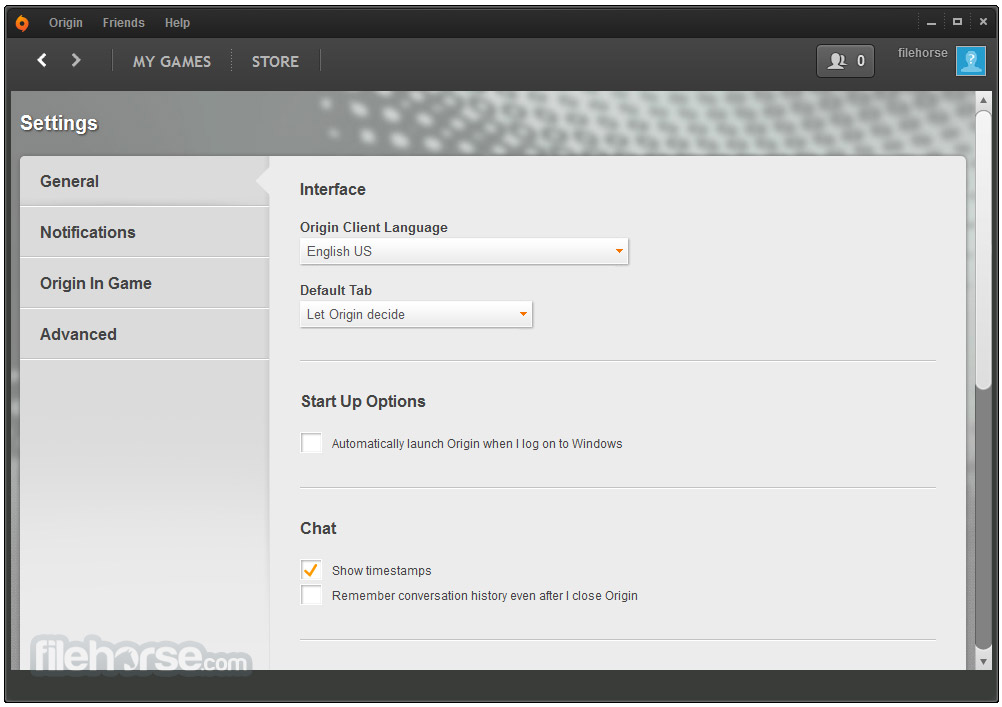1002x707 pixels.
Task: Open the Origin menu
Action: click(x=66, y=23)
